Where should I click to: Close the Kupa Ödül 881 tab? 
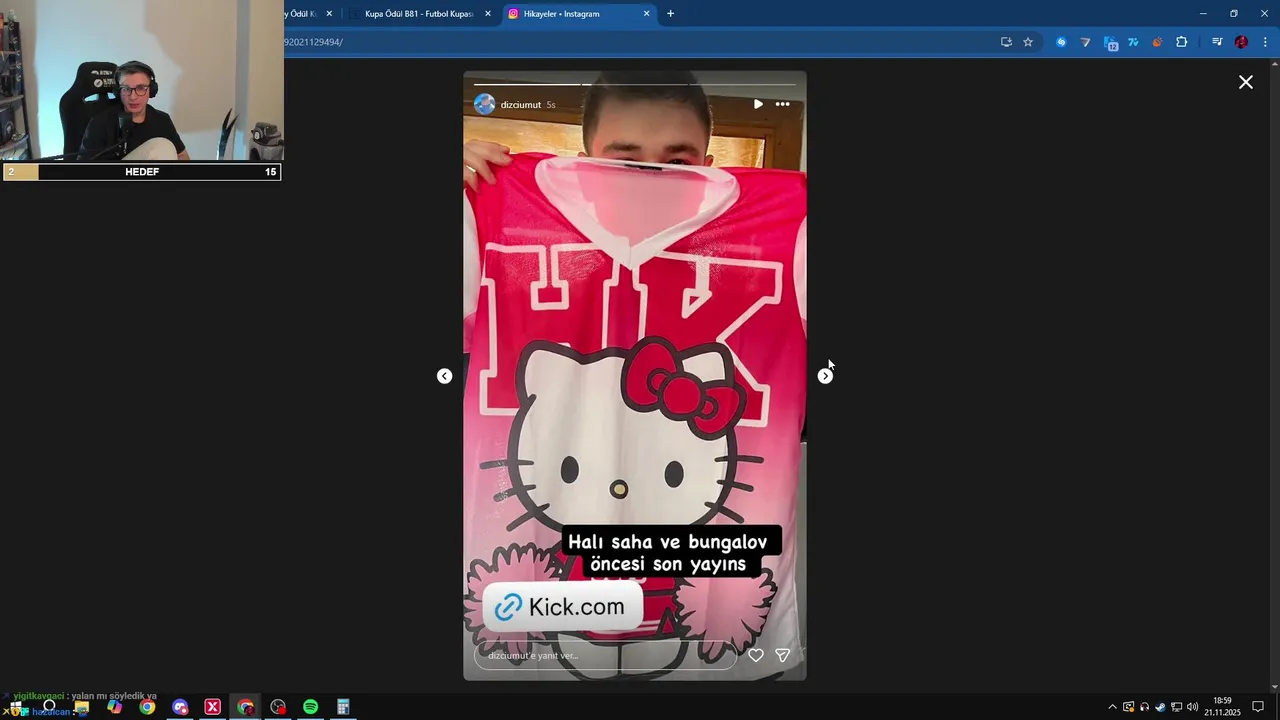488,14
